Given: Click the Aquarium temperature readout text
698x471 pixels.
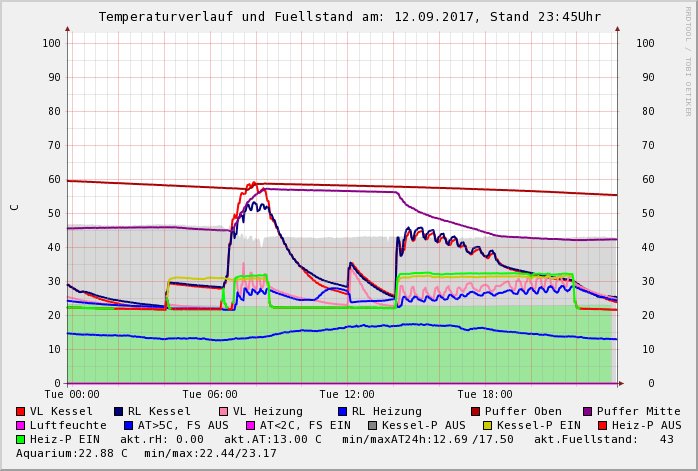Looking at the screenshot, I should (71, 454).
